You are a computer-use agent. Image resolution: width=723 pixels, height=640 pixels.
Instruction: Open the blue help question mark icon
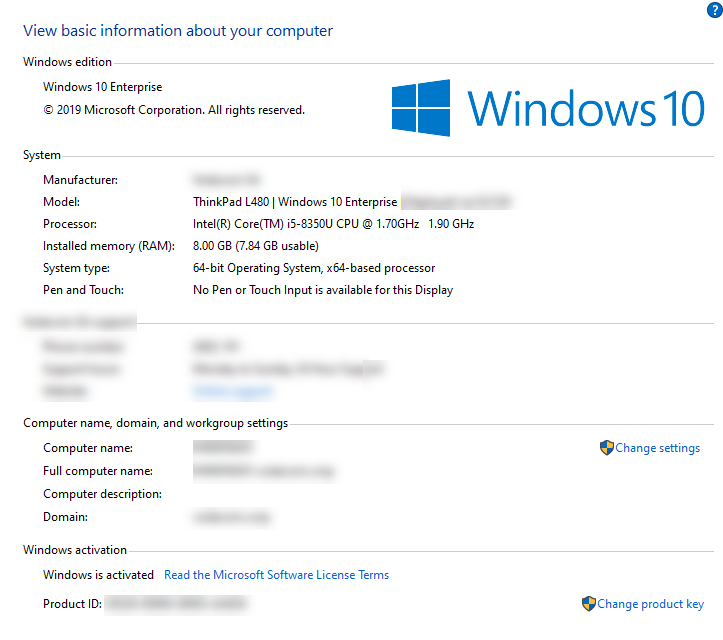(x=715, y=10)
